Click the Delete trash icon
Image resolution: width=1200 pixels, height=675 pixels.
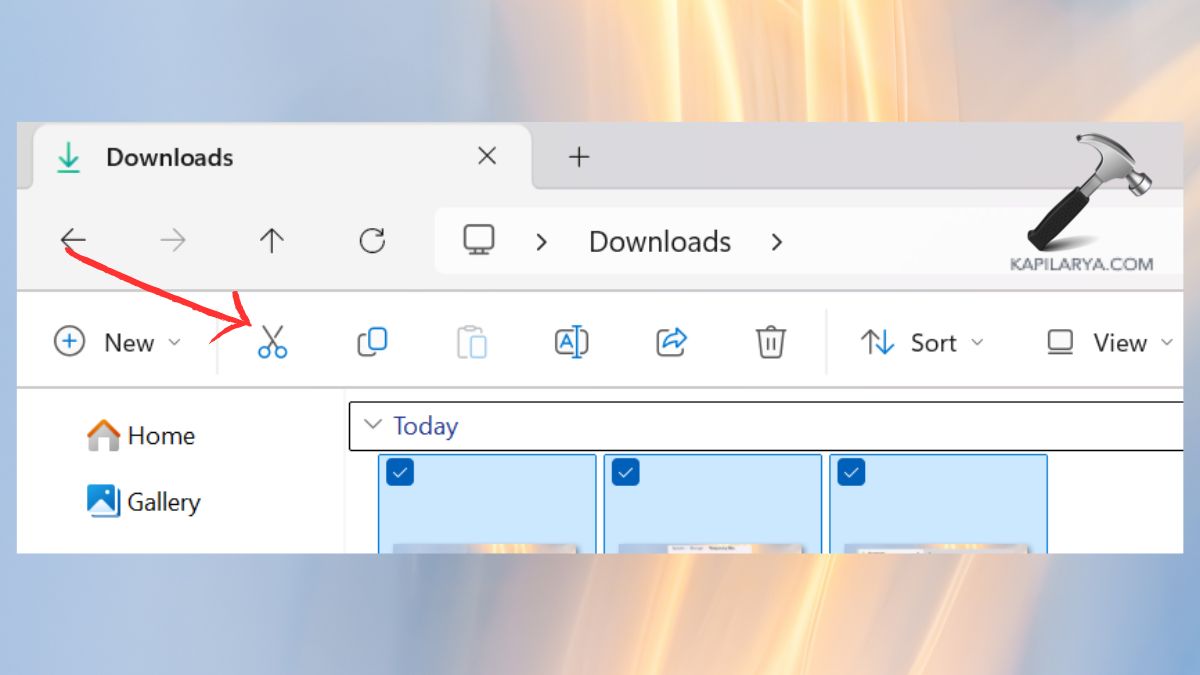770,342
